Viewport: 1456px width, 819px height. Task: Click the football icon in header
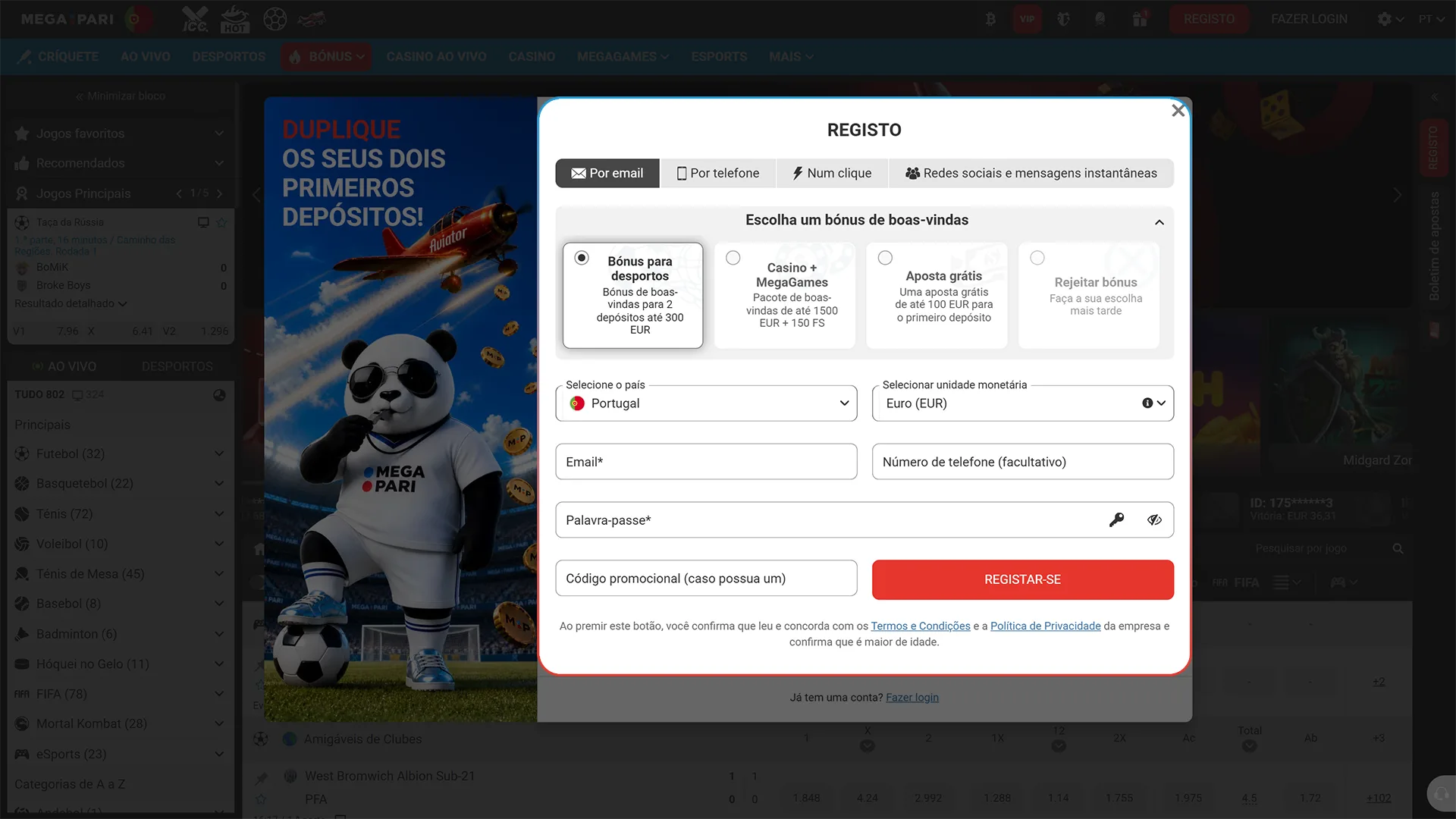(275, 19)
